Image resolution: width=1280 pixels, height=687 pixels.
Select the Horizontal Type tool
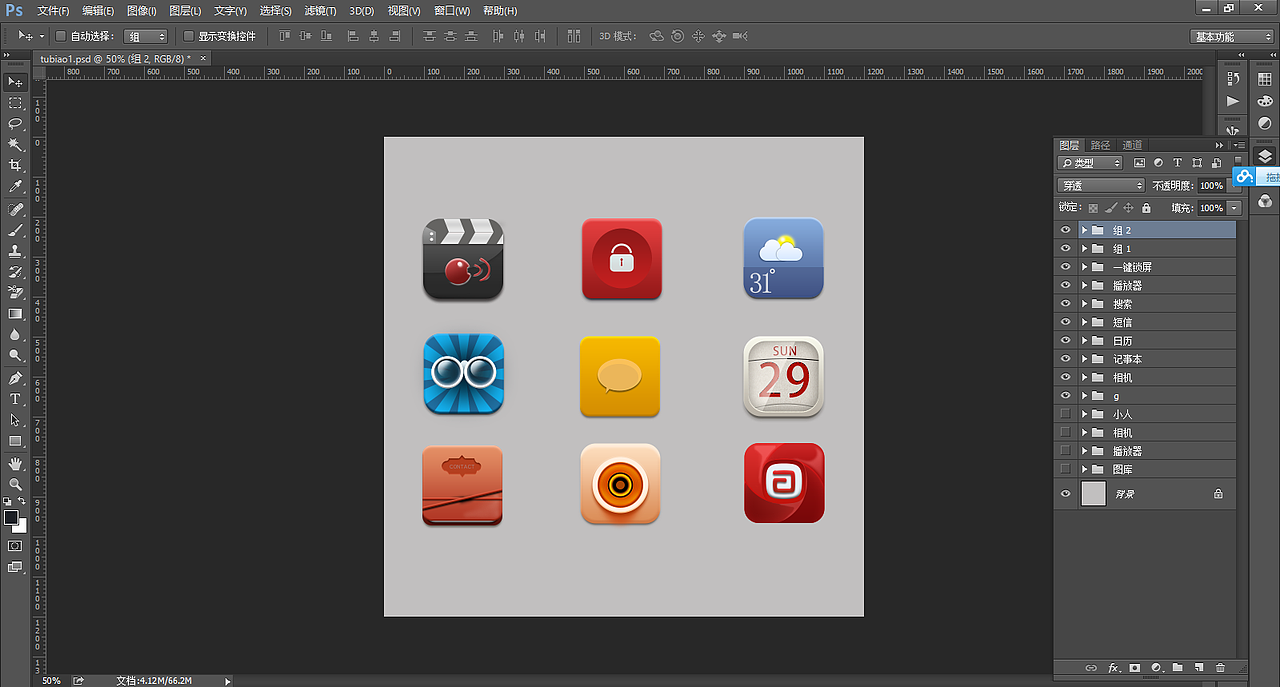15,399
